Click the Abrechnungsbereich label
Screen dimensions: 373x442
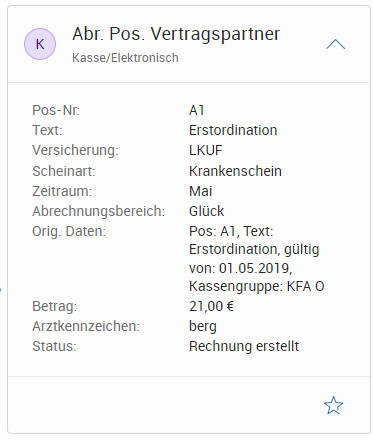tap(99, 211)
